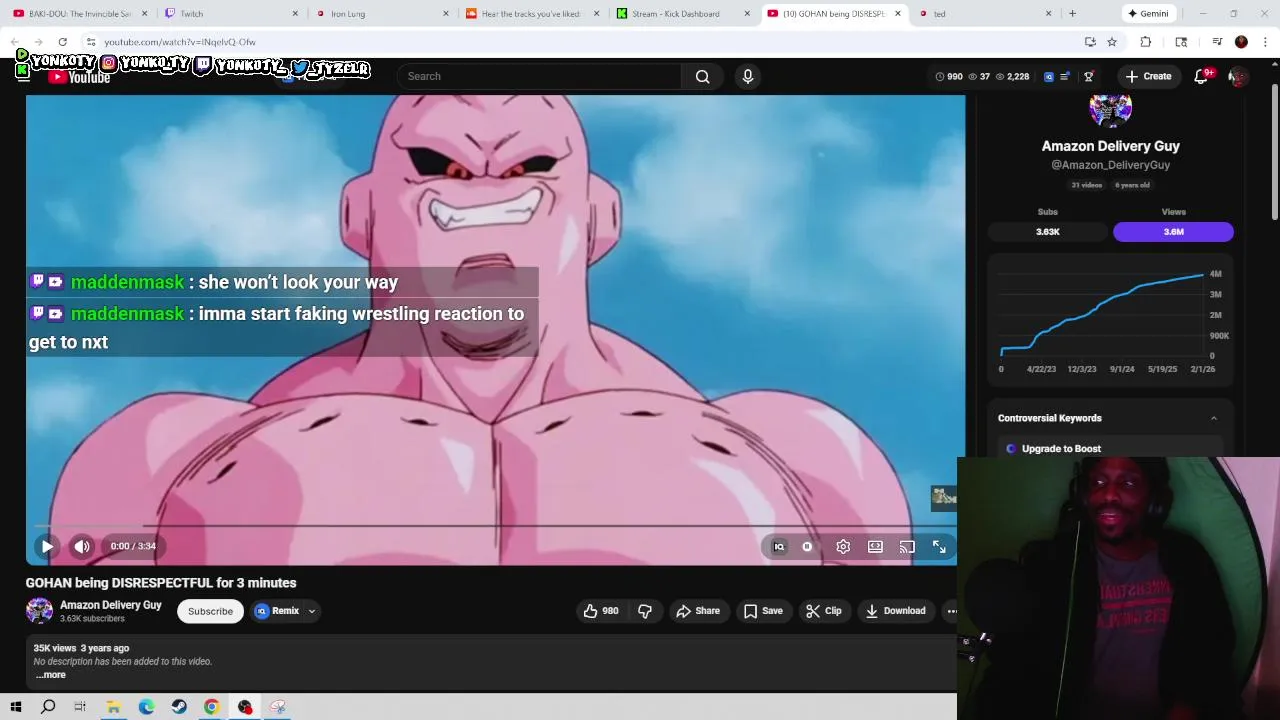
Task: Open account avatar menu in YouTube header
Action: click(x=1238, y=76)
